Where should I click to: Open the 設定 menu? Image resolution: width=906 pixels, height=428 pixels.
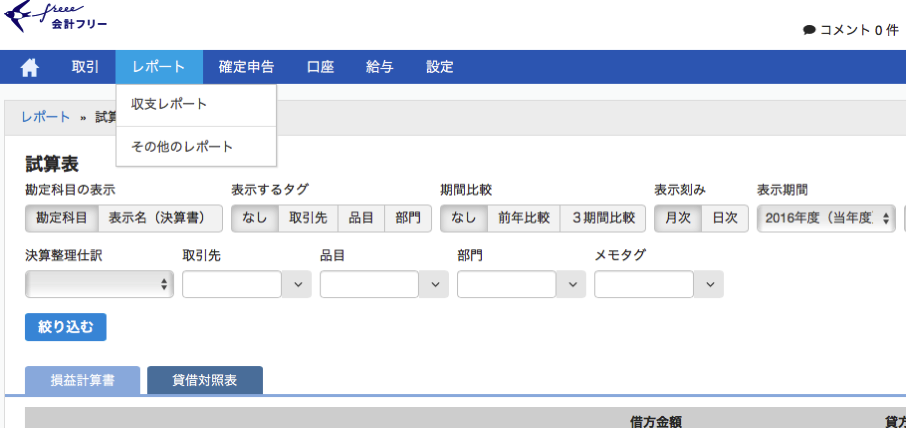coord(440,67)
